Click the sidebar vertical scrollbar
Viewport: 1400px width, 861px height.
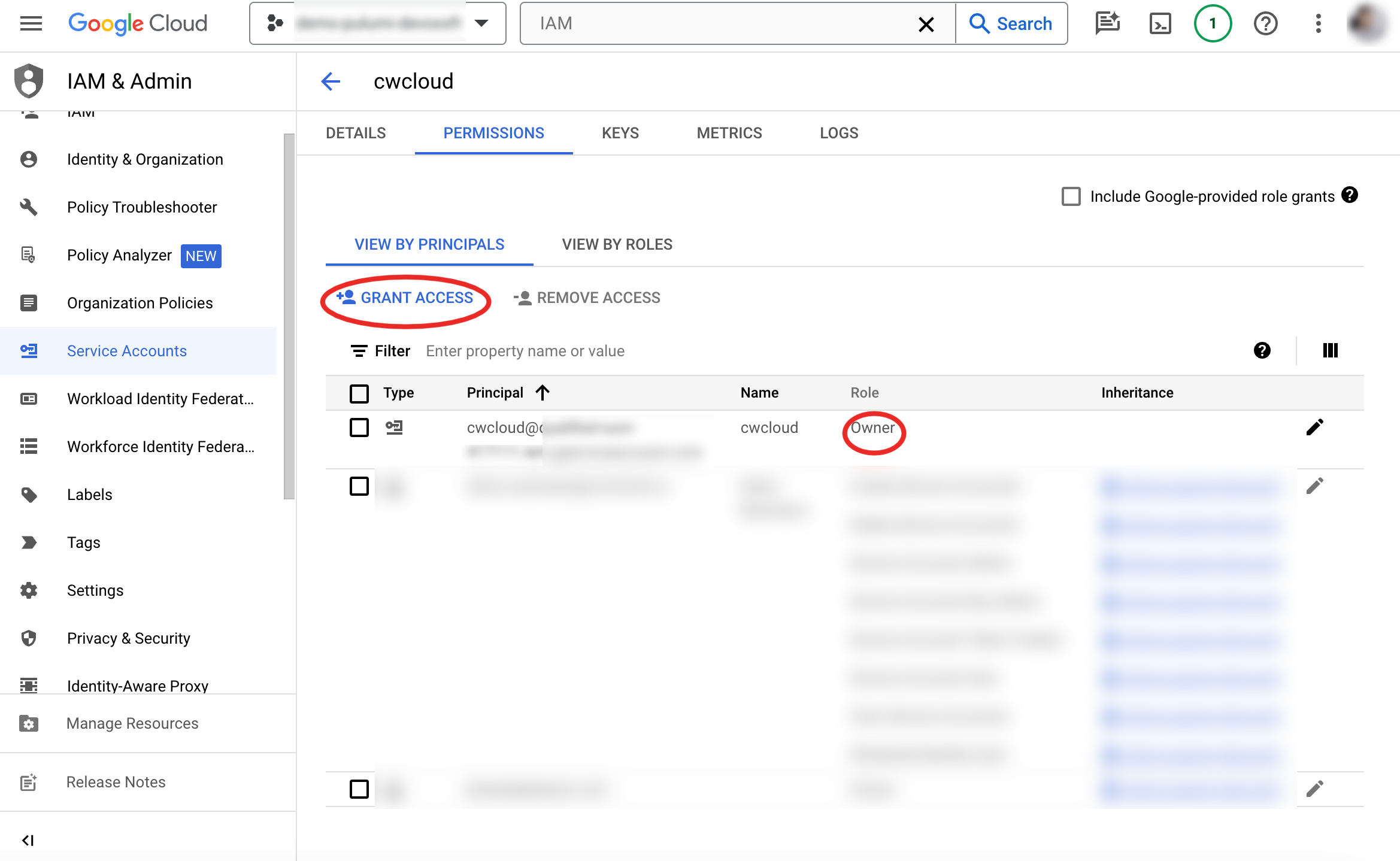click(x=289, y=316)
